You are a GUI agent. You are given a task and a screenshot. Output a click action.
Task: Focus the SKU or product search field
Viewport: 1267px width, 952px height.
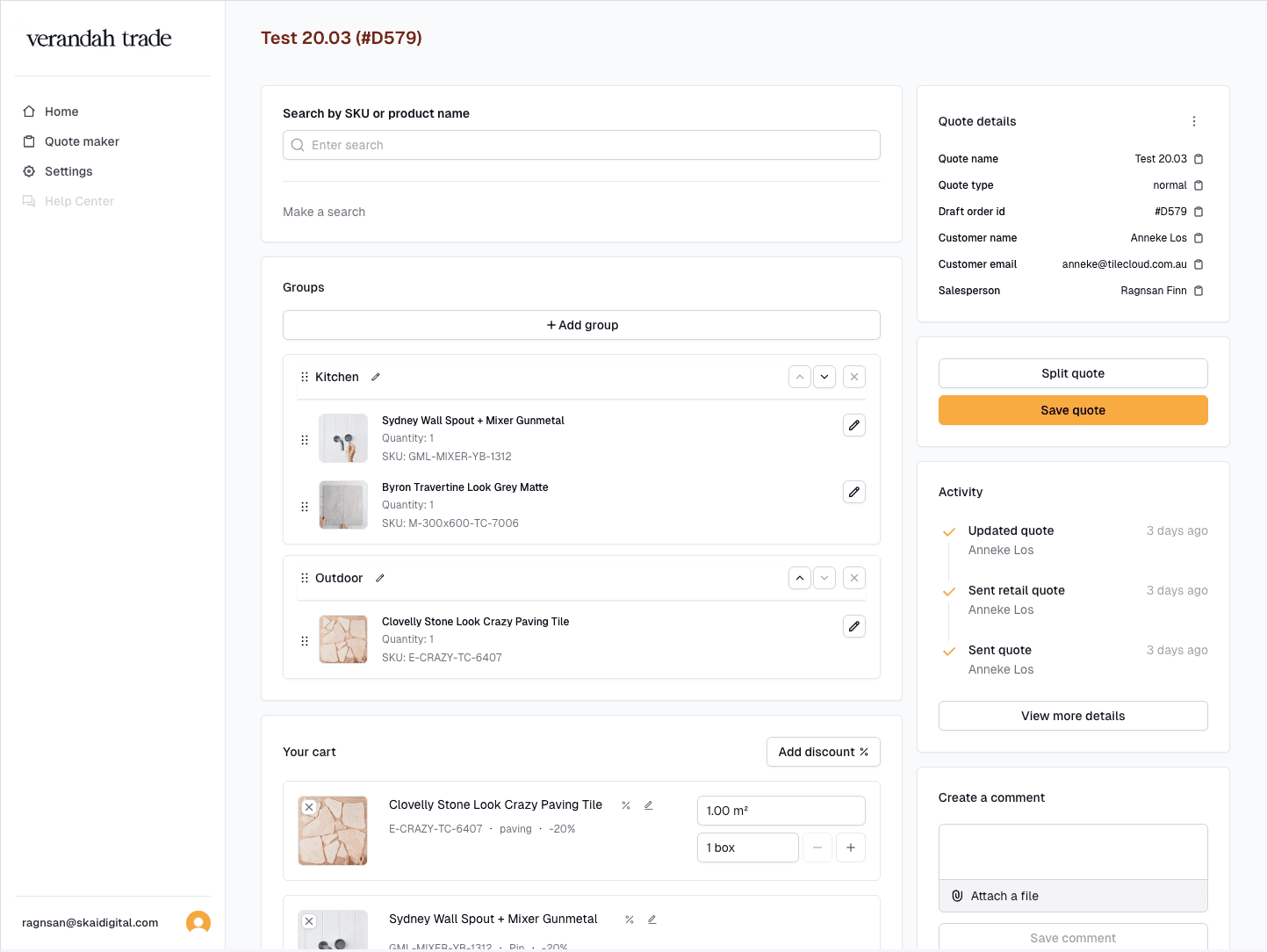(581, 145)
